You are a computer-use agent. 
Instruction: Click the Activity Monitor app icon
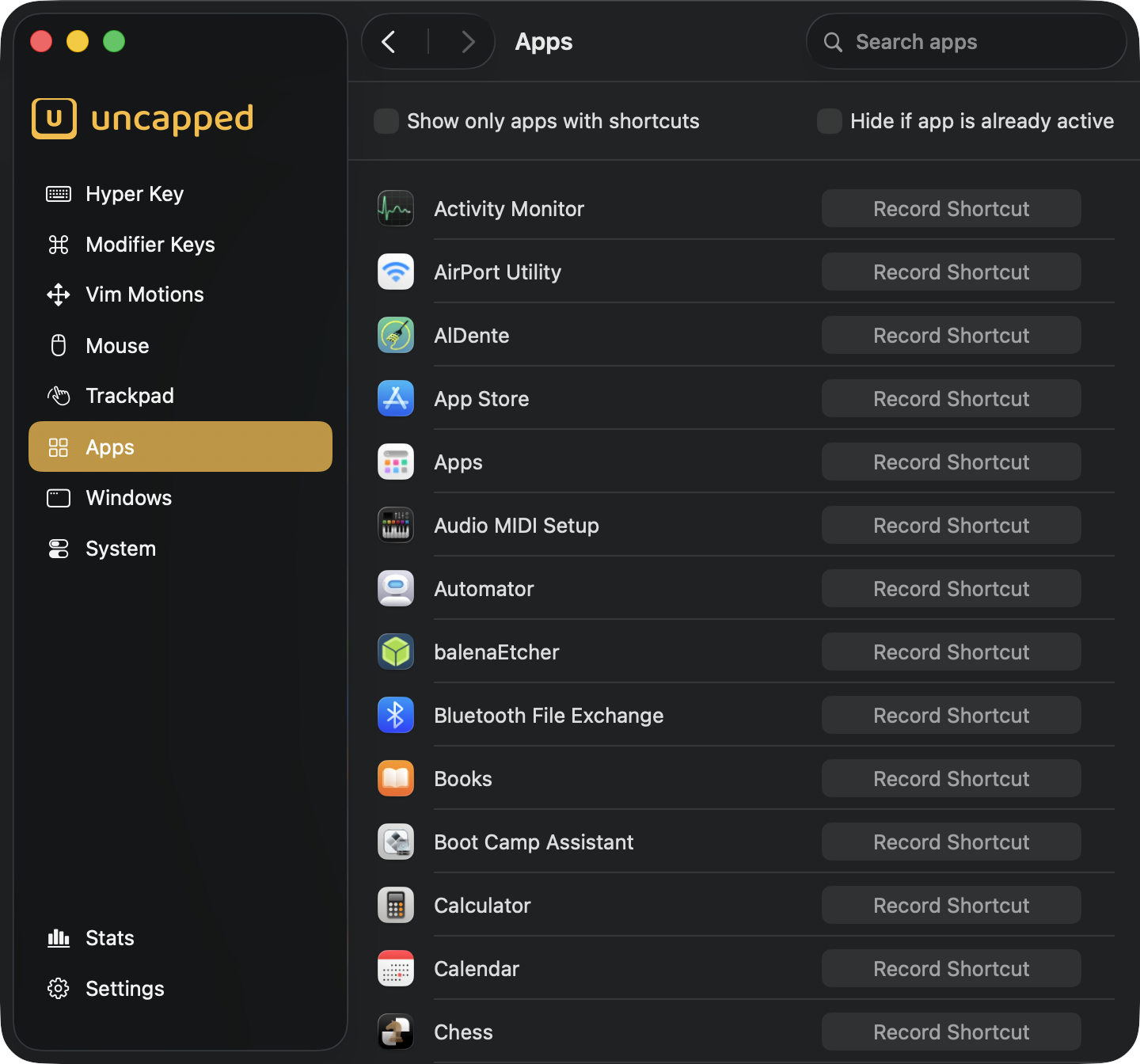point(396,208)
